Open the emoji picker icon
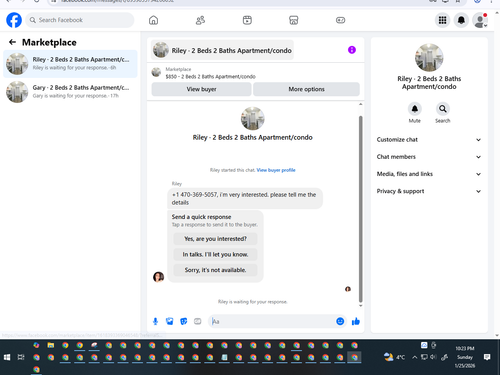Image resolution: width=500 pixels, height=375 pixels. [340, 321]
